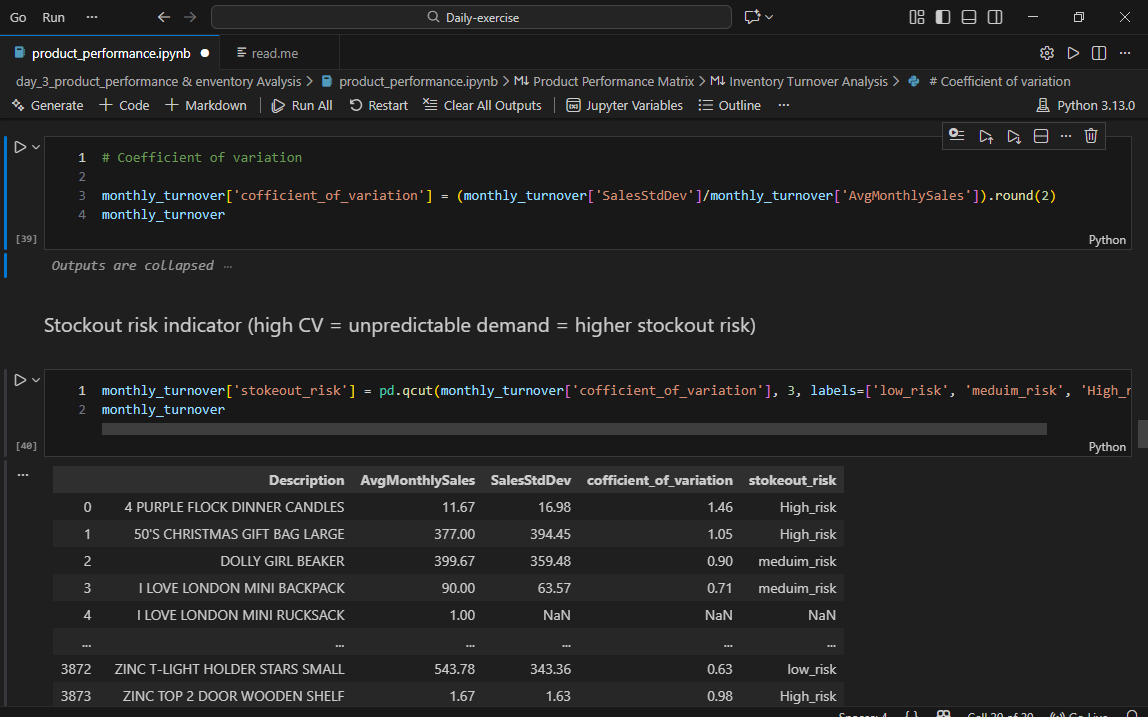
Task: Open more cell actions with the ellipsis icon
Action: [1064, 135]
